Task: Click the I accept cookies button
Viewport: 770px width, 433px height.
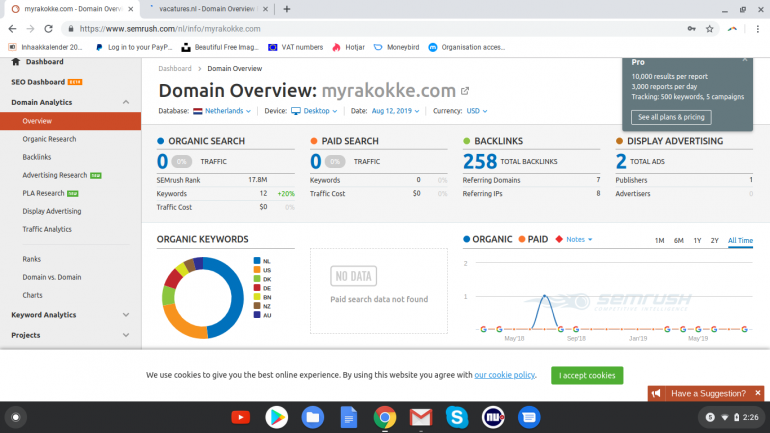Action: pos(587,376)
